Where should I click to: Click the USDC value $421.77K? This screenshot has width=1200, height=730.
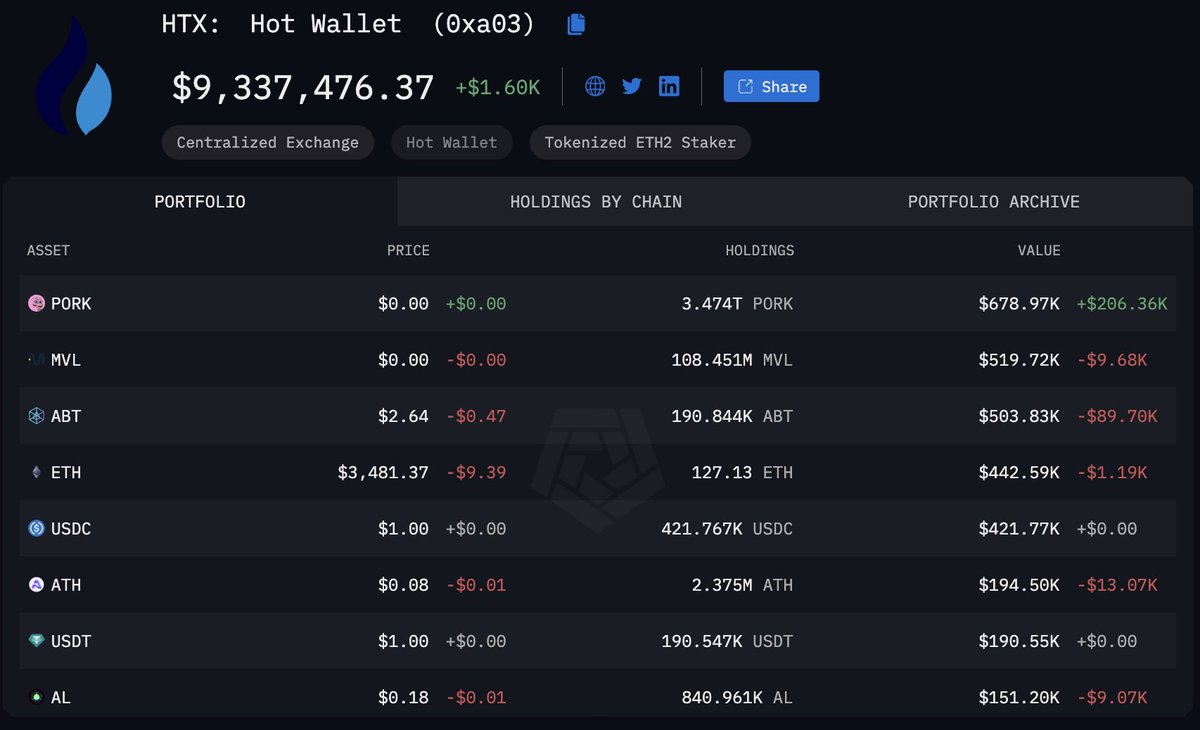pyautogui.click(x=1020, y=528)
